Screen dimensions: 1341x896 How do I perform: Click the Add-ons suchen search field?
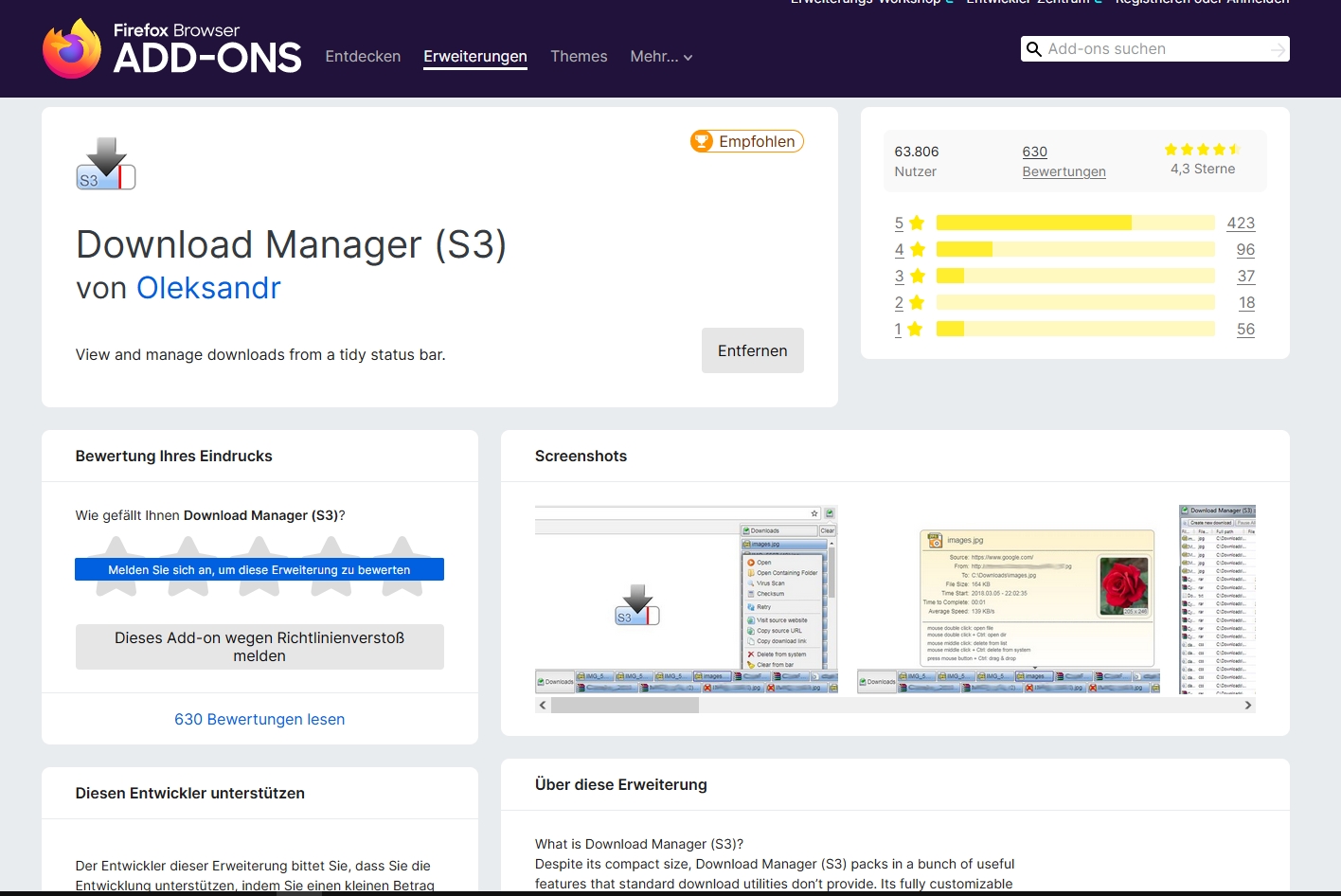[1154, 49]
